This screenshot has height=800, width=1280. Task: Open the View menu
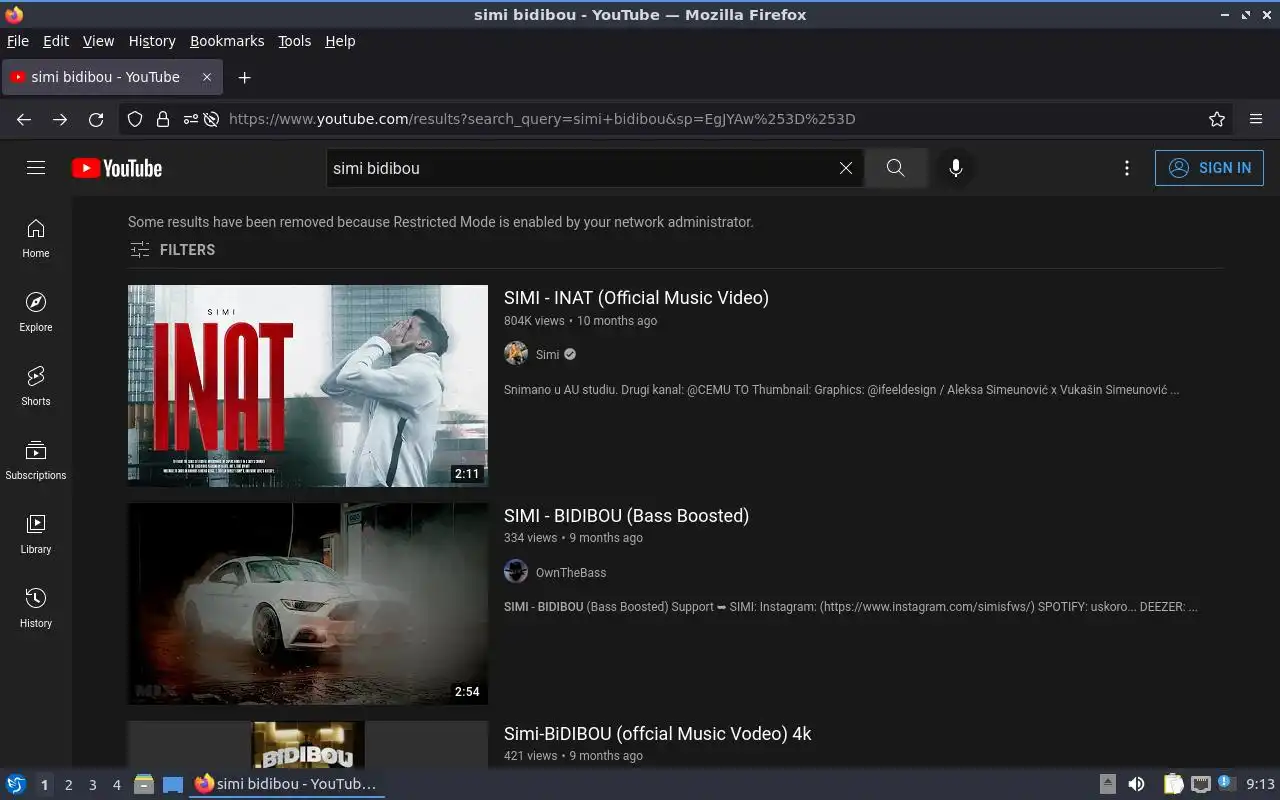tap(98, 41)
